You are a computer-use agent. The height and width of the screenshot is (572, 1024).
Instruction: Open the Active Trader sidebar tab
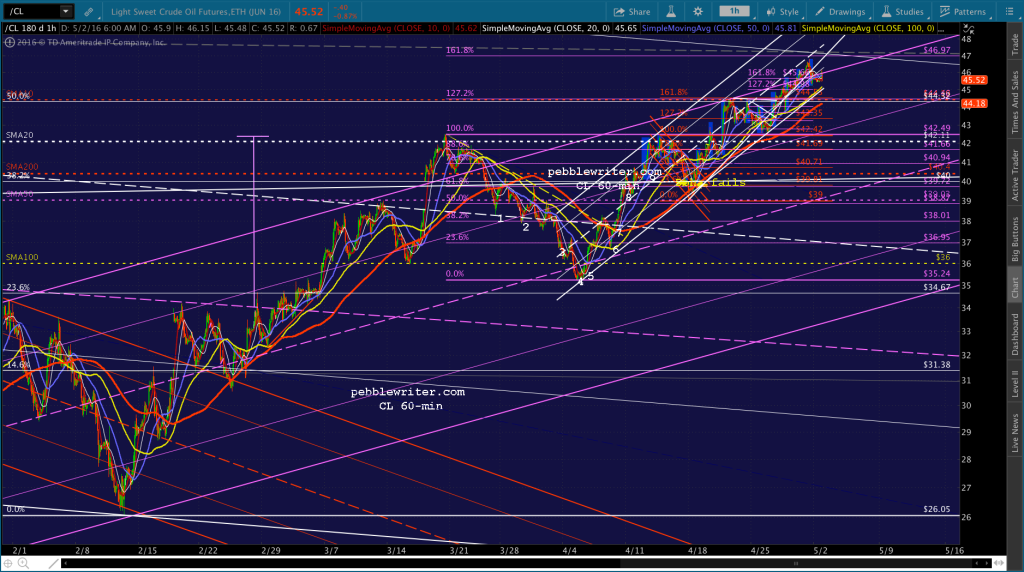(1015, 175)
